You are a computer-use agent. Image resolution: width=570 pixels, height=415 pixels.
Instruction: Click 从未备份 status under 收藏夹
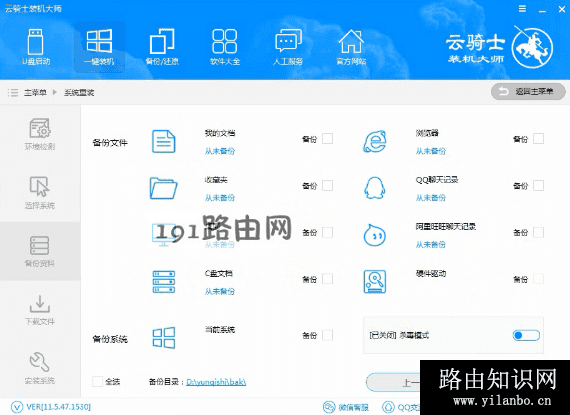coord(220,198)
